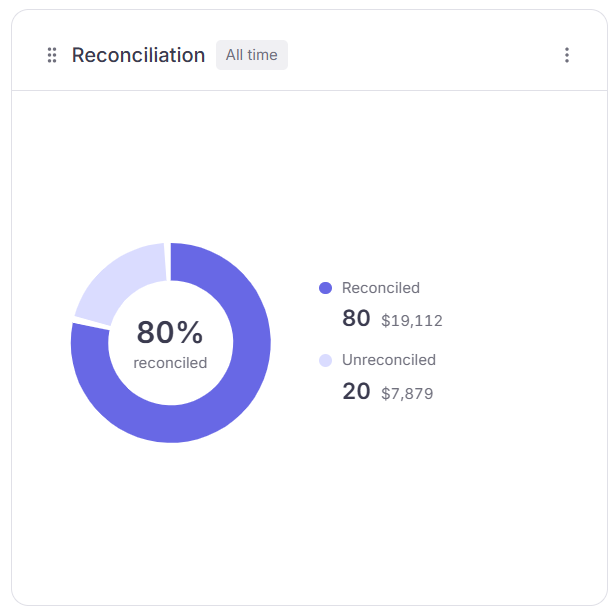Open the three-dot widget options menu
This screenshot has width=615, height=611.
coord(567,55)
